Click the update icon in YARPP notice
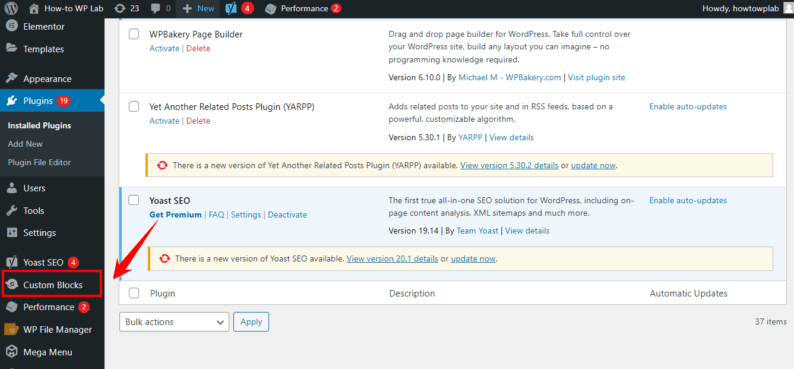 (x=163, y=166)
